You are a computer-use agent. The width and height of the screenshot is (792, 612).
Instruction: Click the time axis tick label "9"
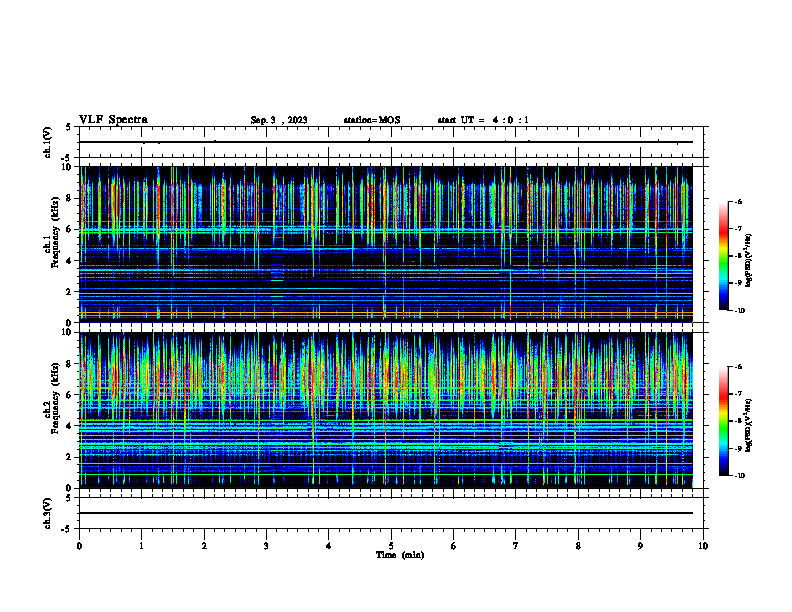point(640,545)
